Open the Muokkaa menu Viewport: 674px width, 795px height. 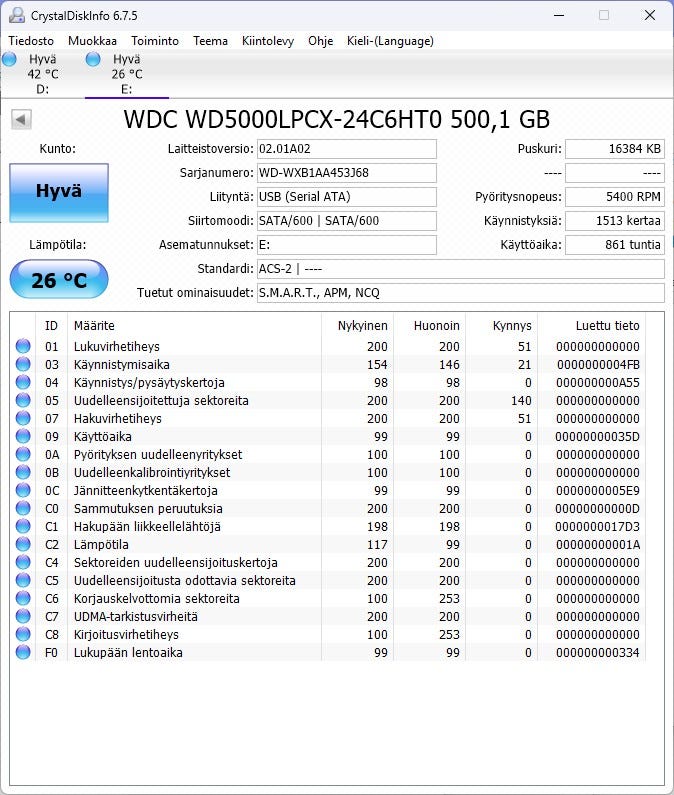(x=92, y=41)
